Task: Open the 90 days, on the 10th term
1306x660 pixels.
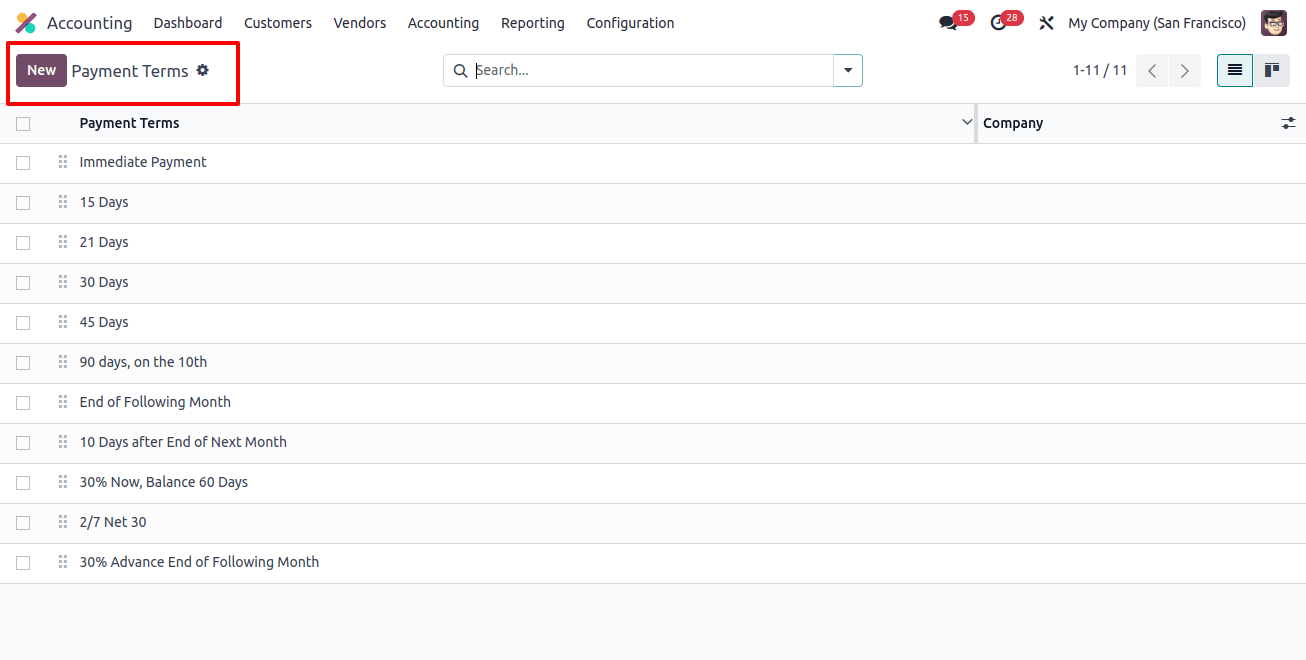Action: click(143, 362)
